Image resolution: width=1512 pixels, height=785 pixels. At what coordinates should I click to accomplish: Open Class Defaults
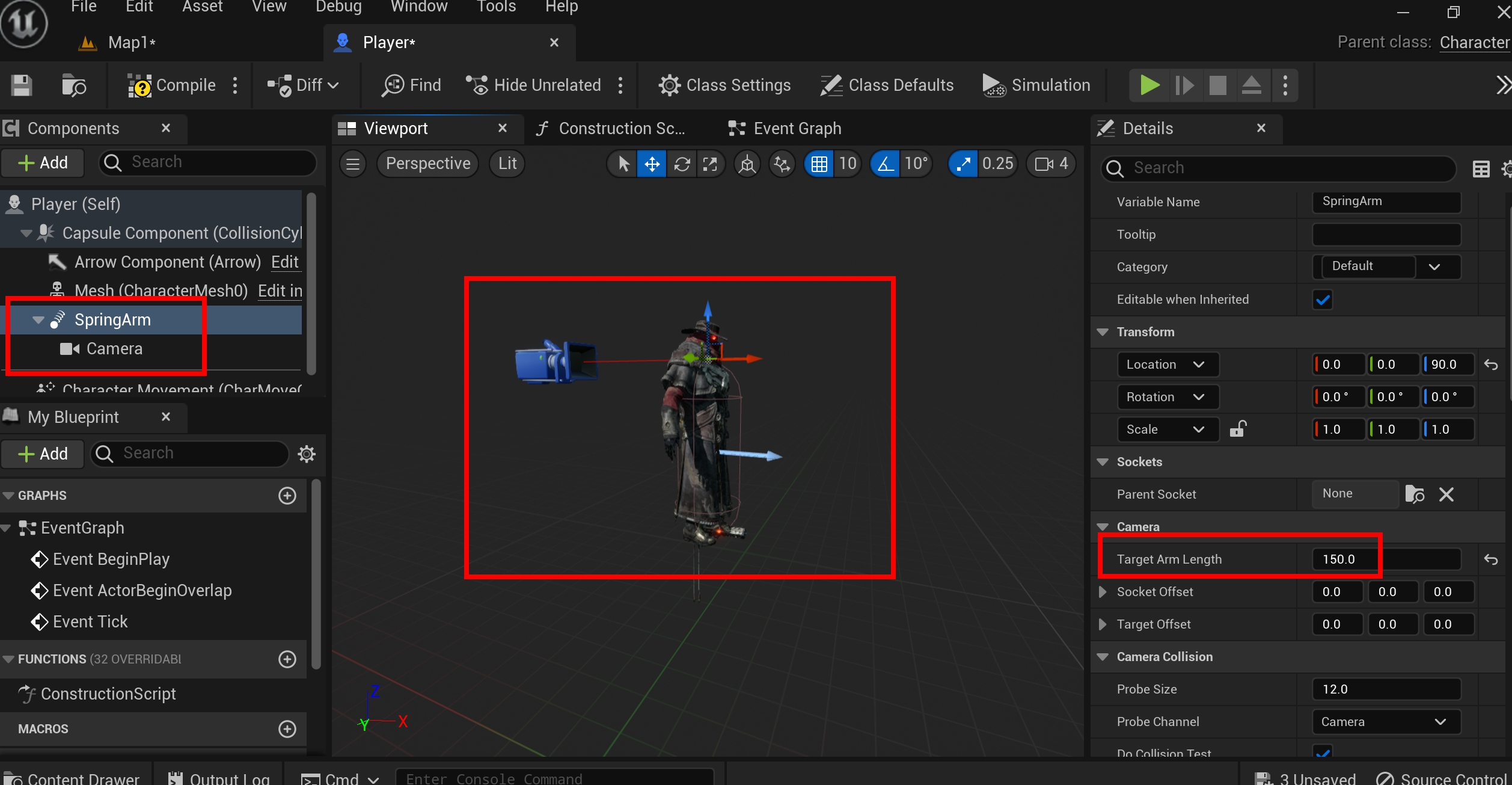click(x=887, y=85)
